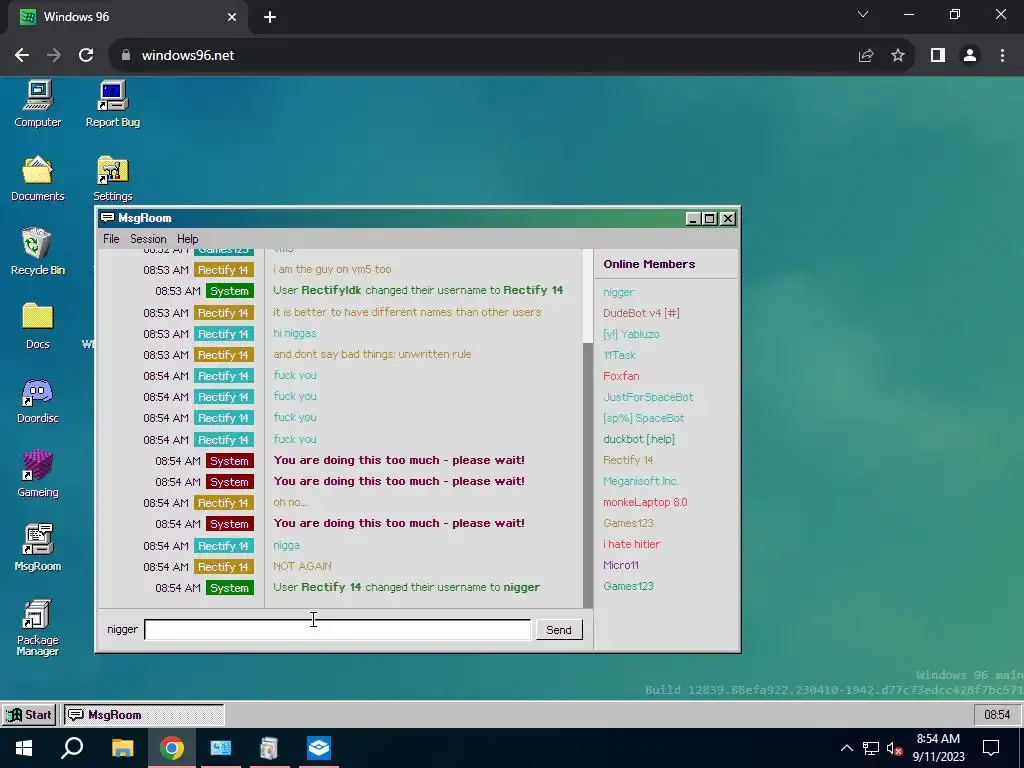Select the Docs folder on the desktop

(38, 326)
